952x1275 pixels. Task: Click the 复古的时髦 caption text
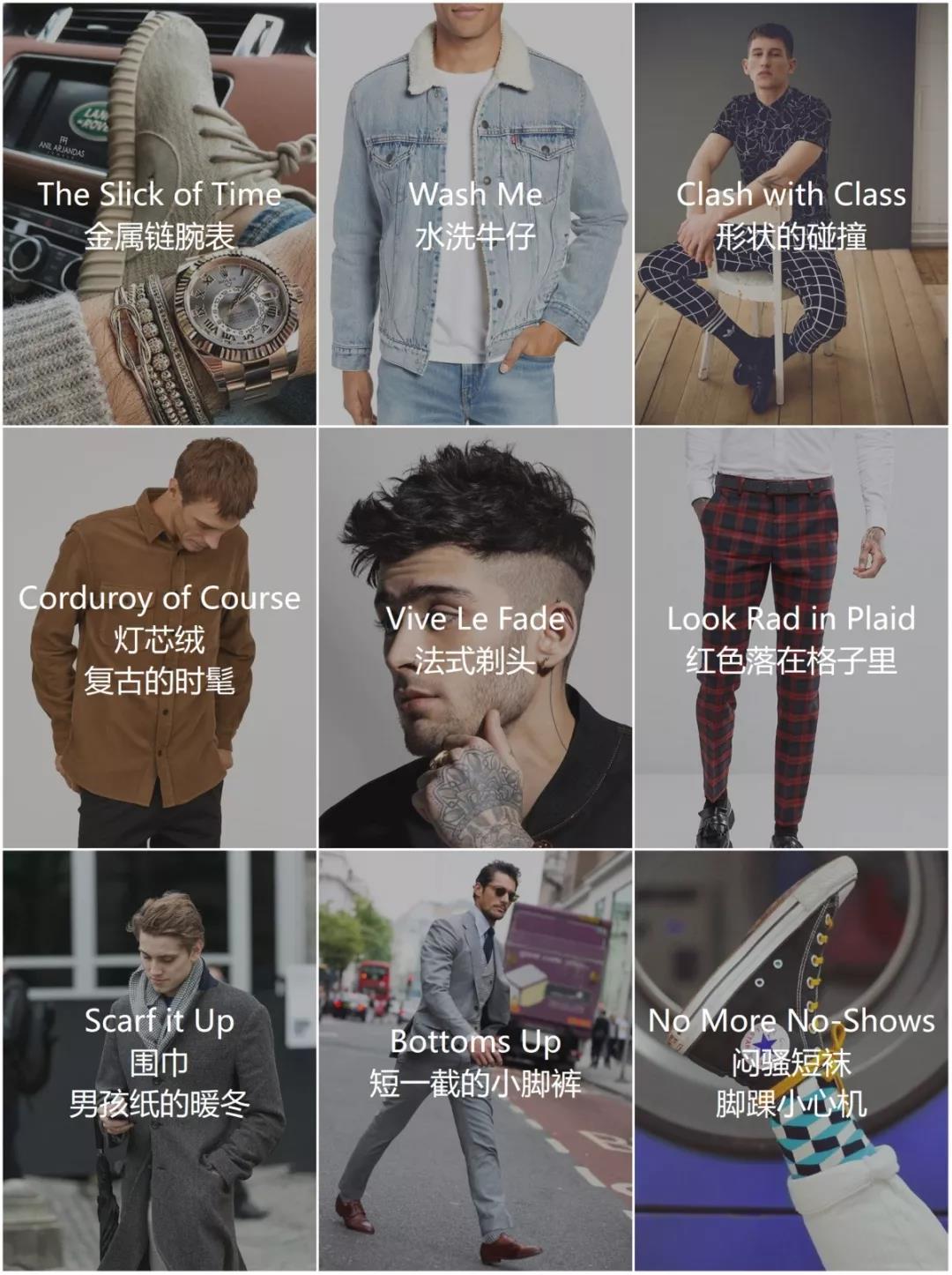pyautogui.click(x=160, y=681)
